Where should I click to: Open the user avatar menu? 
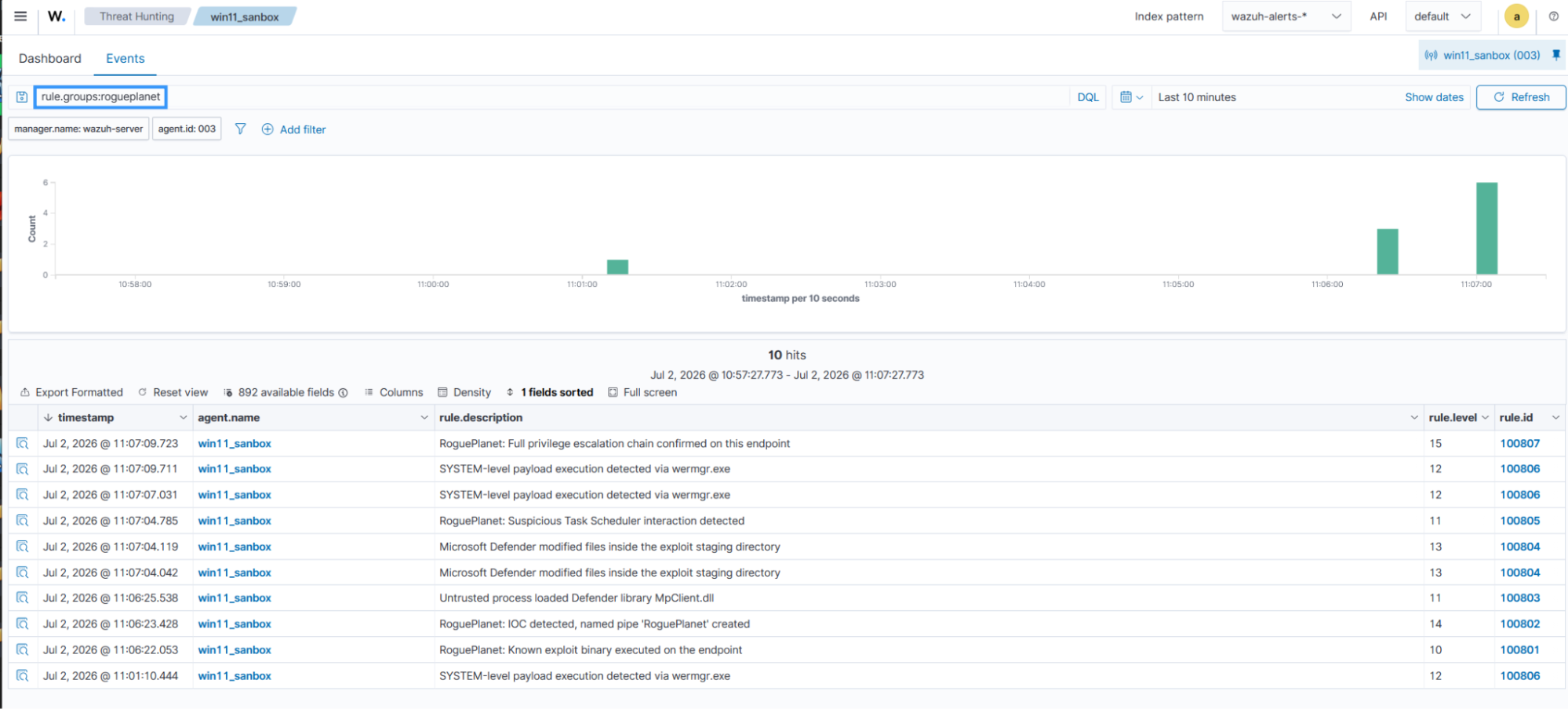(x=1516, y=16)
